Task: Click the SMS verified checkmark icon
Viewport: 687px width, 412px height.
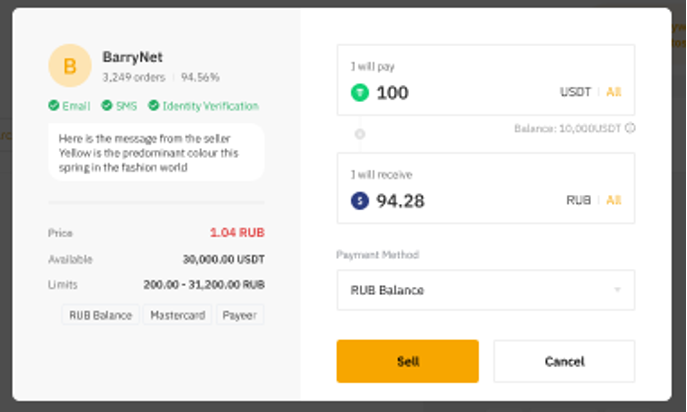Action: coord(106,106)
